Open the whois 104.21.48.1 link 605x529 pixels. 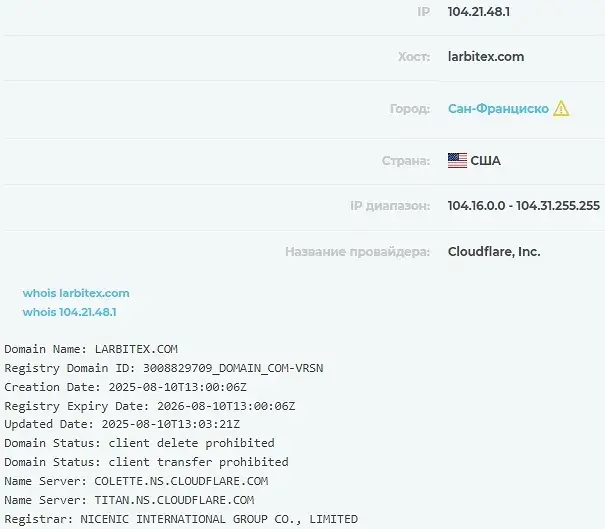pyautogui.click(x=69, y=312)
